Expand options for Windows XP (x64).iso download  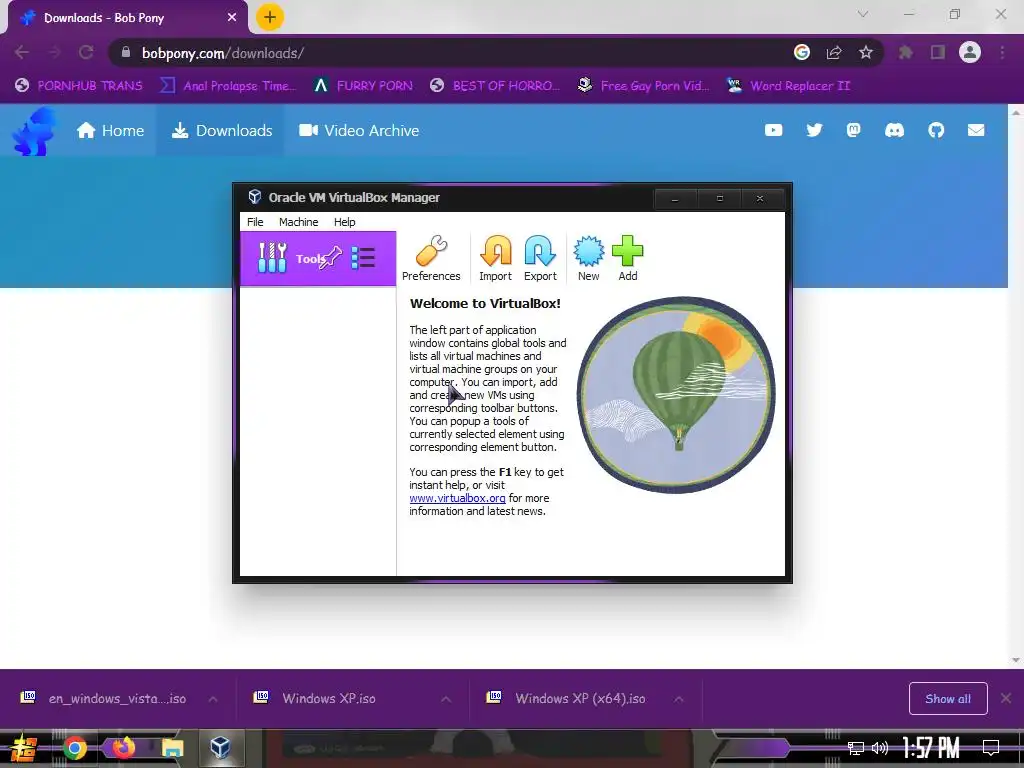[679, 699]
